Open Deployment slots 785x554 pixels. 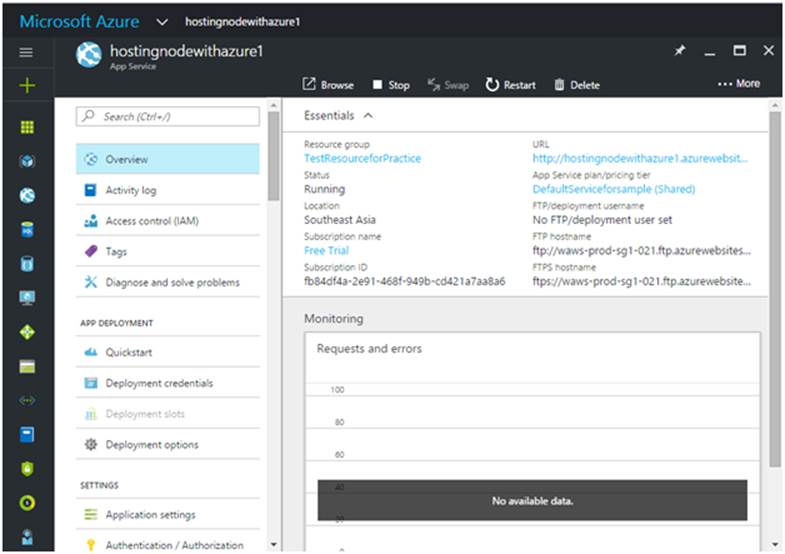pyautogui.click(x=168, y=414)
